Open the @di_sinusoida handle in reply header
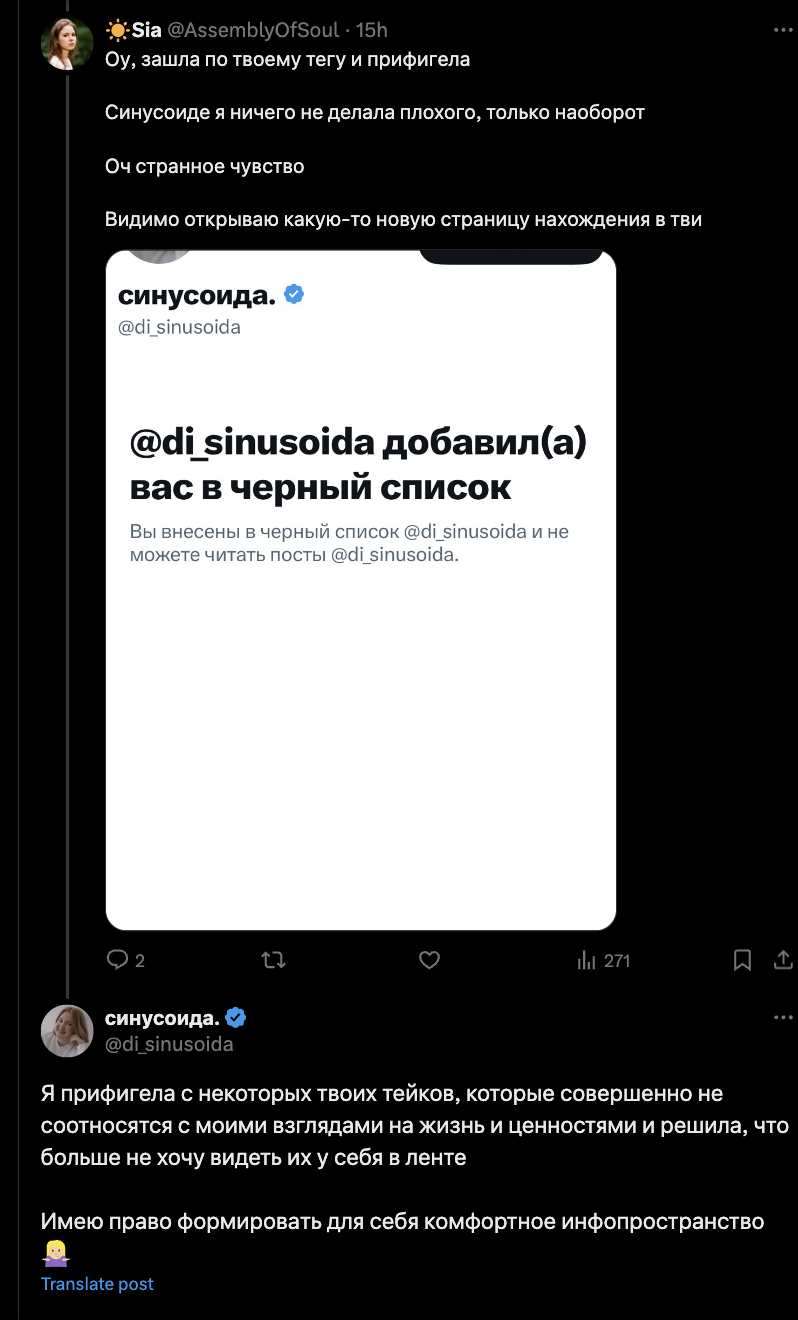Viewport: 798px width, 1320px height. (169, 1045)
